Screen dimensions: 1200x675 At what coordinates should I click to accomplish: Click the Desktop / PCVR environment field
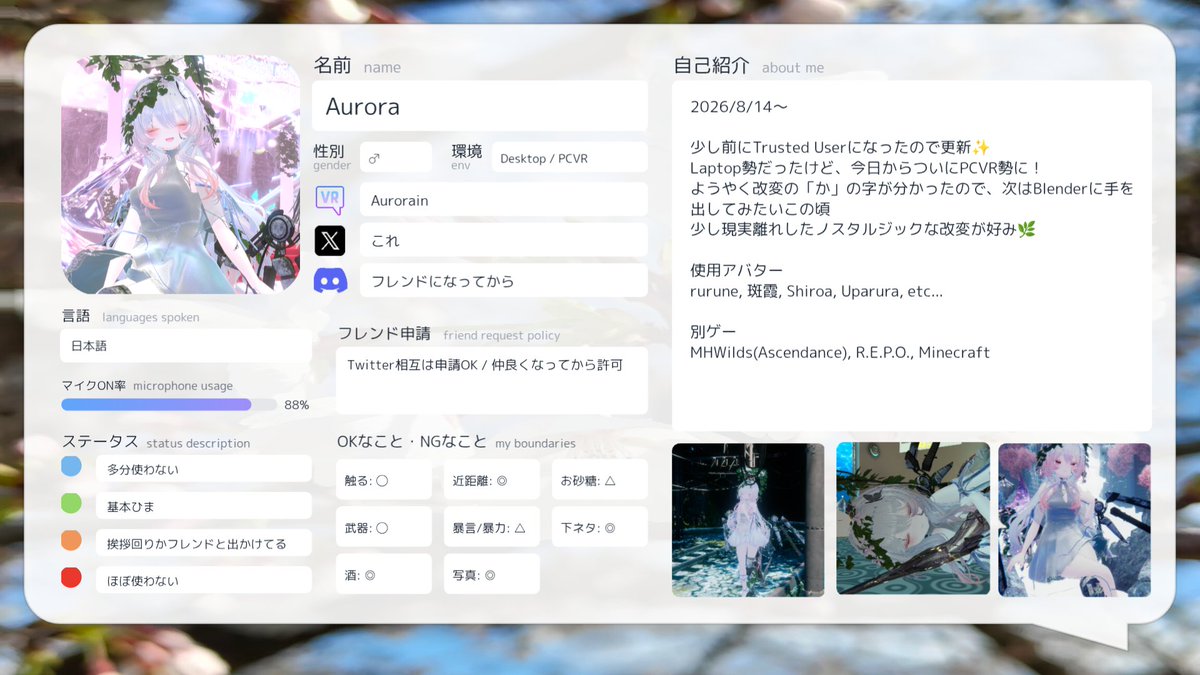point(569,157)
